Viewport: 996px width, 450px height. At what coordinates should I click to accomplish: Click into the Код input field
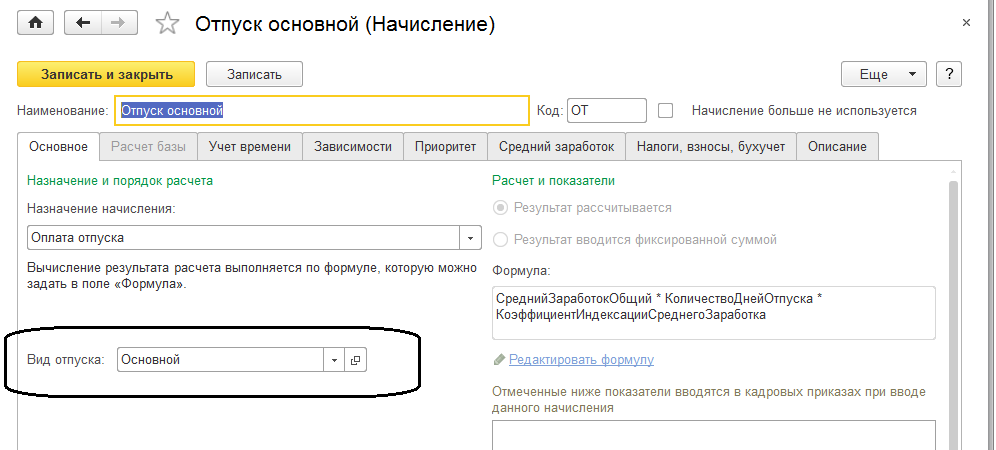coord(606,111)
